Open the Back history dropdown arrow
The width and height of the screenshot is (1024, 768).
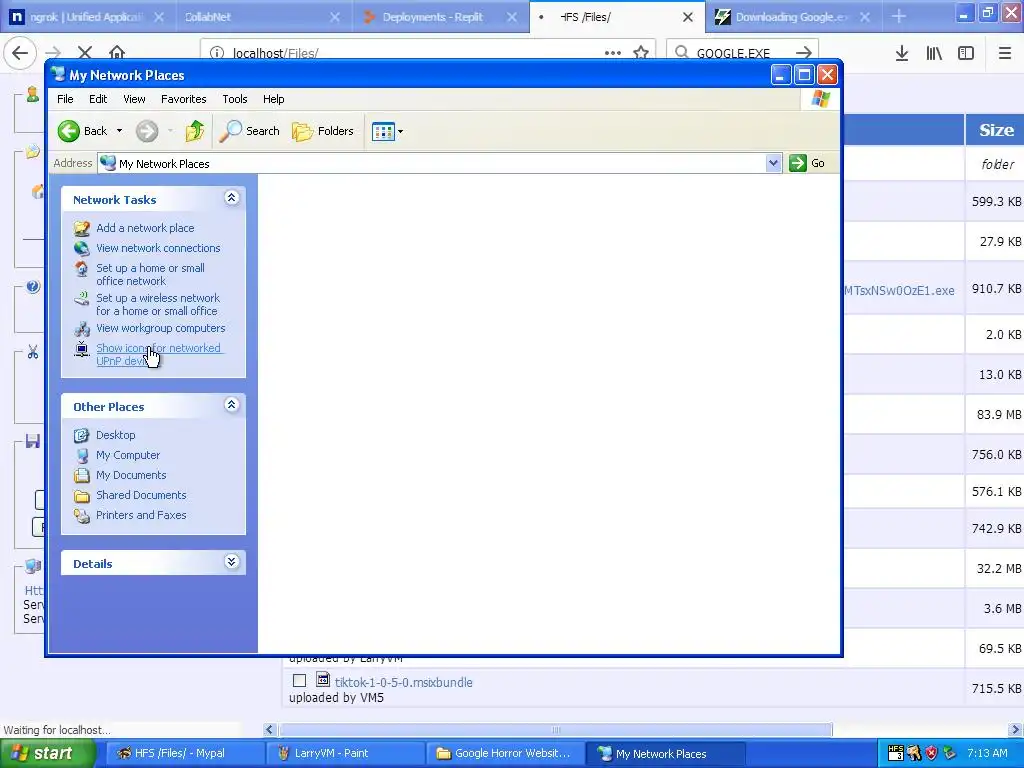(x=119, y=131)
